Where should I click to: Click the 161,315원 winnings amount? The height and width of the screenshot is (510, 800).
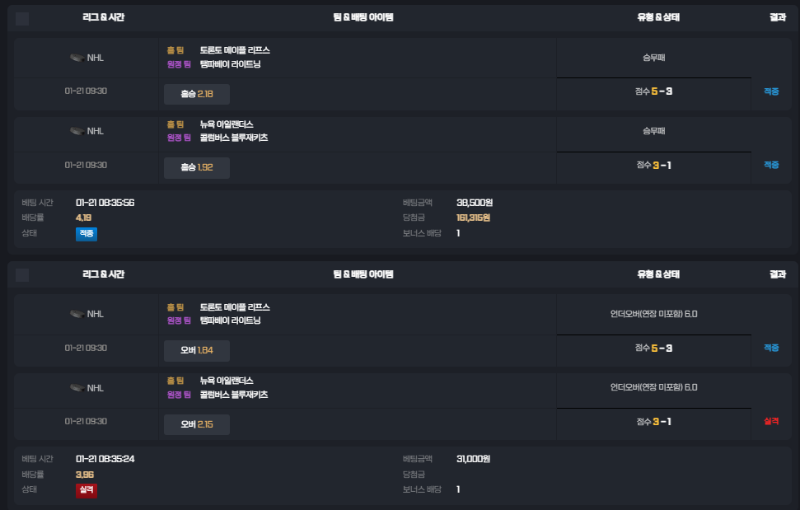[x=473, y=218]
